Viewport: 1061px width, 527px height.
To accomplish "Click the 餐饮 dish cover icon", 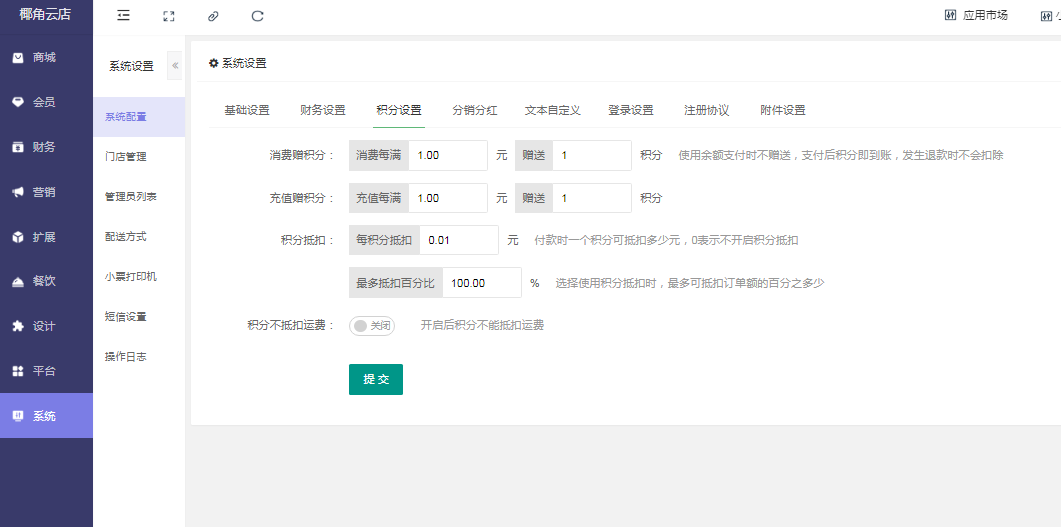I will [18, 282].
